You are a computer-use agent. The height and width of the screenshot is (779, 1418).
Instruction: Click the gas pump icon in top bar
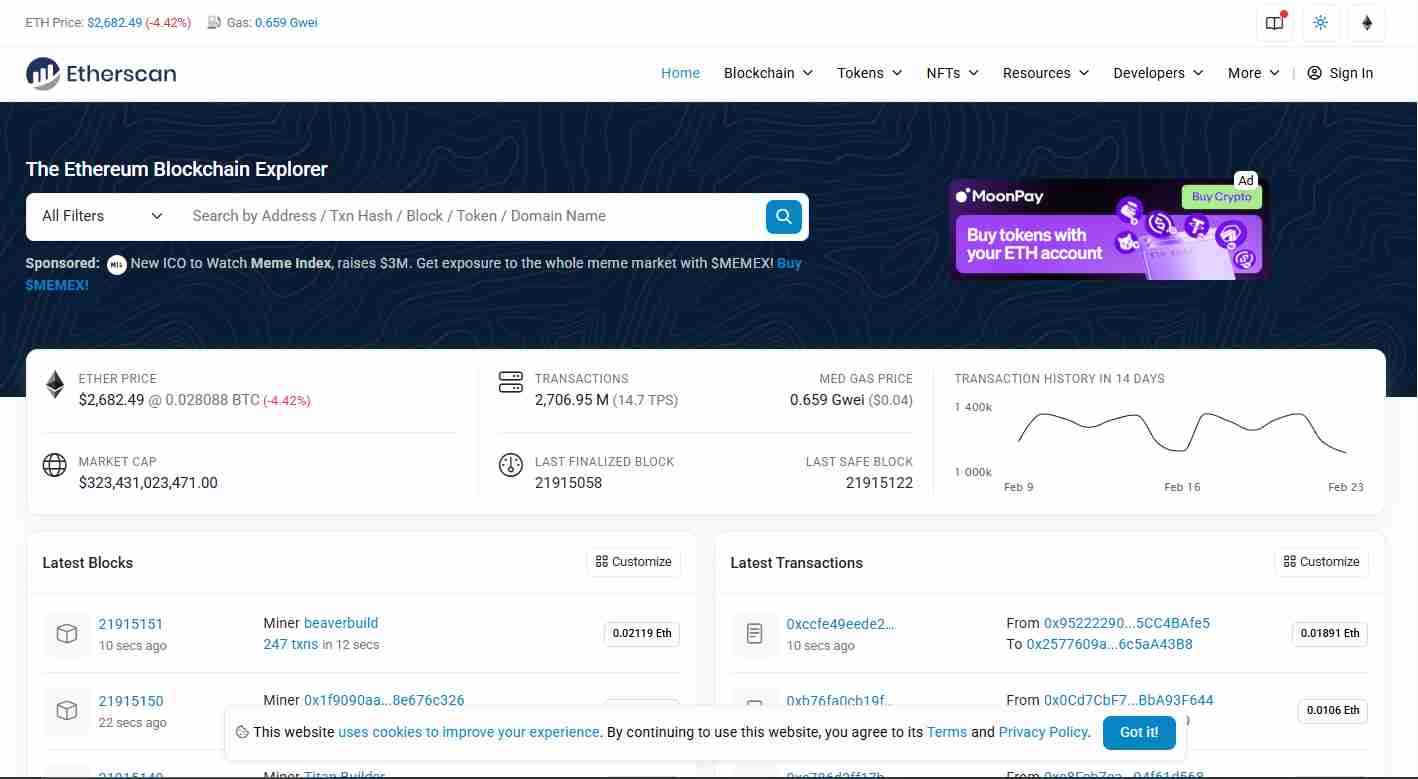[214, 23]
